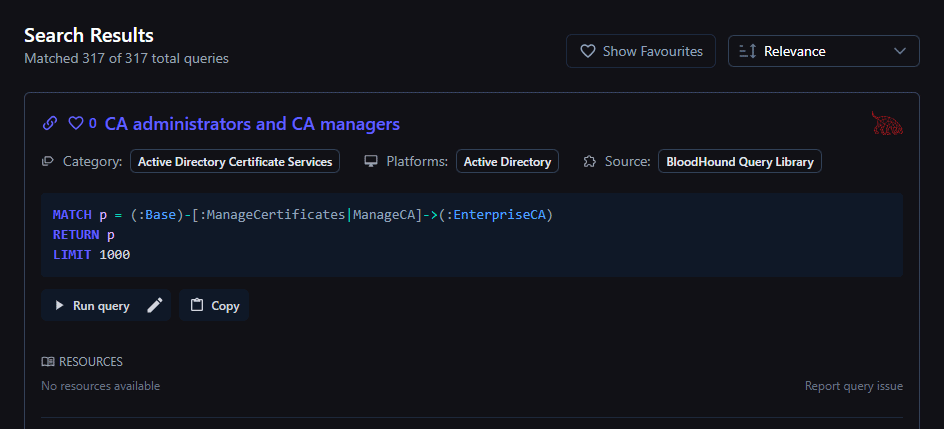Click the Search Results heading

point(89,35)
